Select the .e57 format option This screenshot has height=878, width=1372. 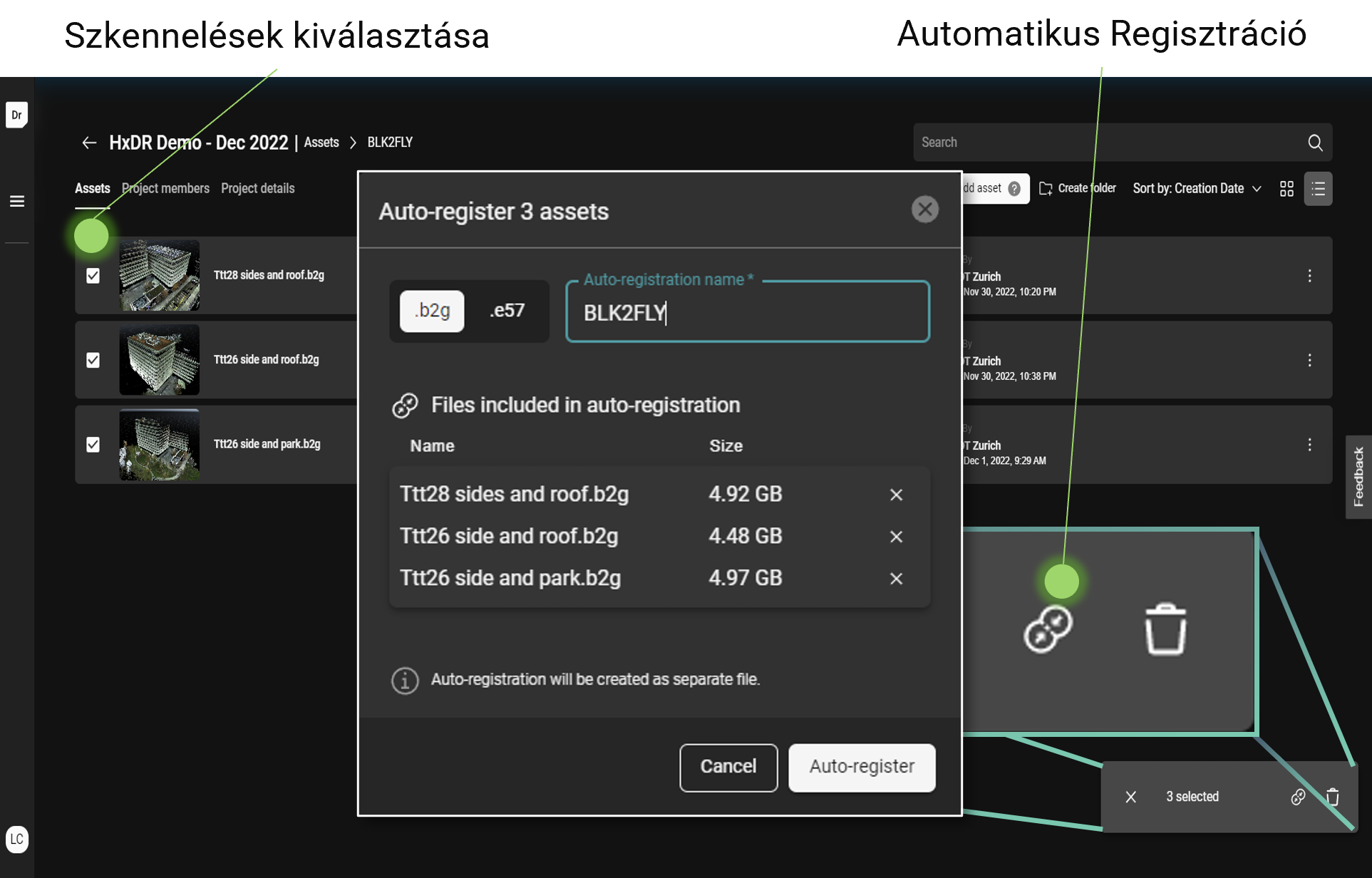(x=507, y=311)
